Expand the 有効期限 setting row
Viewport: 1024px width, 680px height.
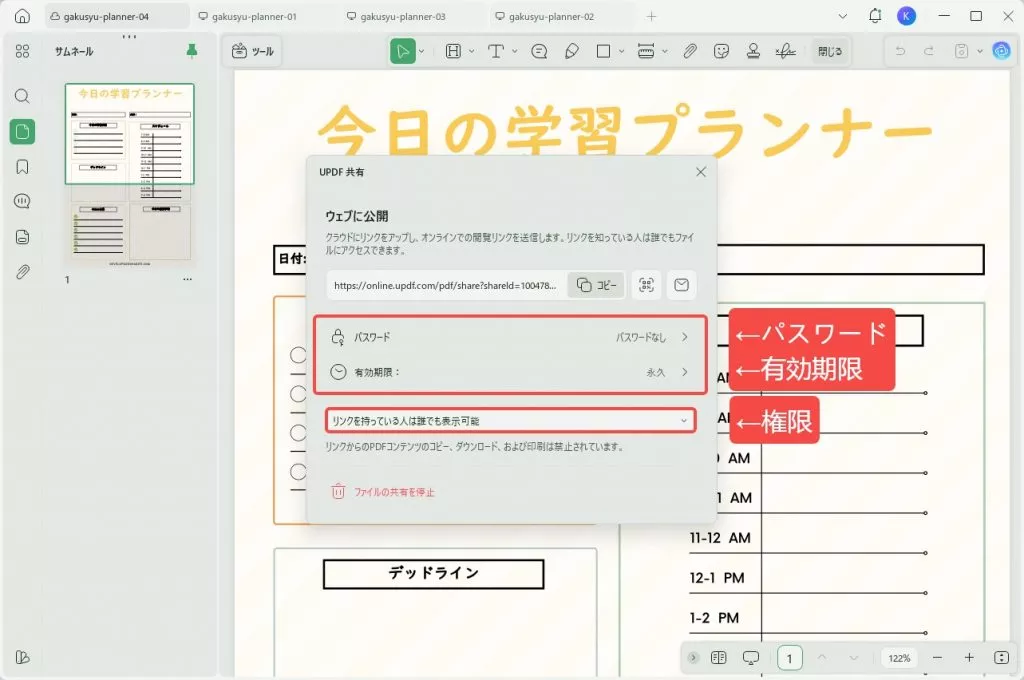pyautogui.click(x=511, y=372)
